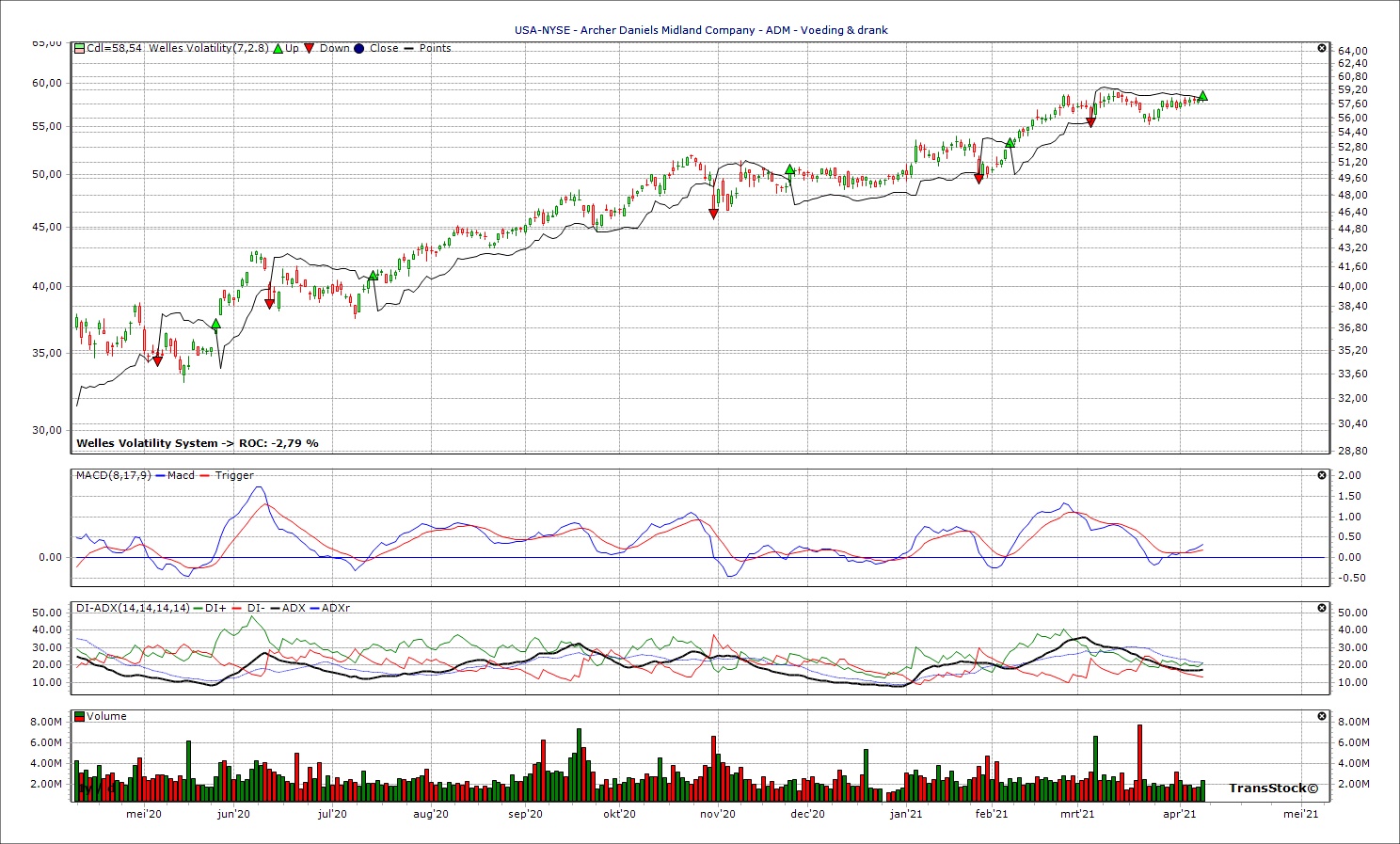Screen dimensions: 1400x844
Task: Close the DI-ADX indicator panel
Action: pyautogui.click(x=1322, y=608)
